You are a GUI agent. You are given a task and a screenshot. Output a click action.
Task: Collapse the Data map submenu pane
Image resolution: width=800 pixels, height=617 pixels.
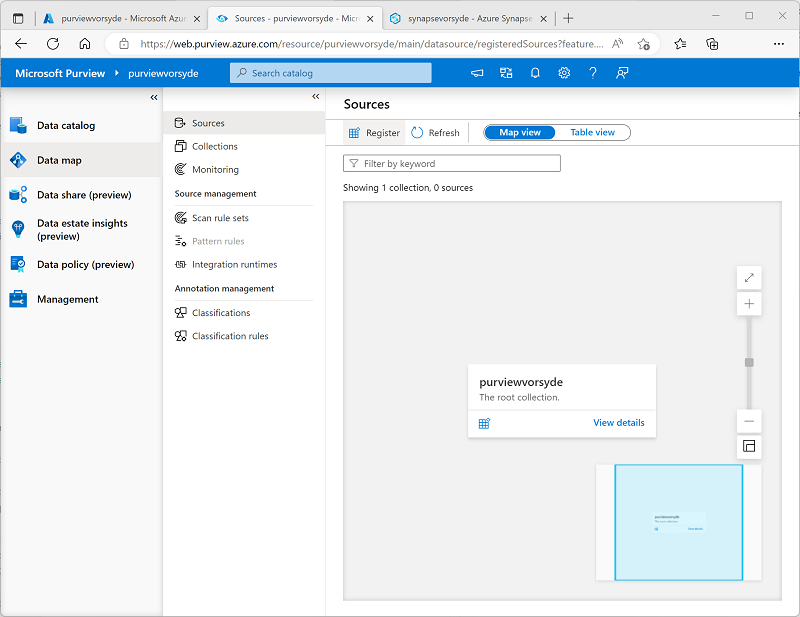tap(316, 96)
